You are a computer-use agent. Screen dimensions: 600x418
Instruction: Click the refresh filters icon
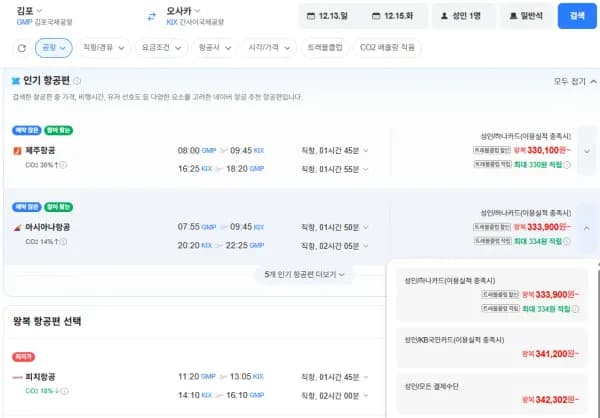[22, 48]
